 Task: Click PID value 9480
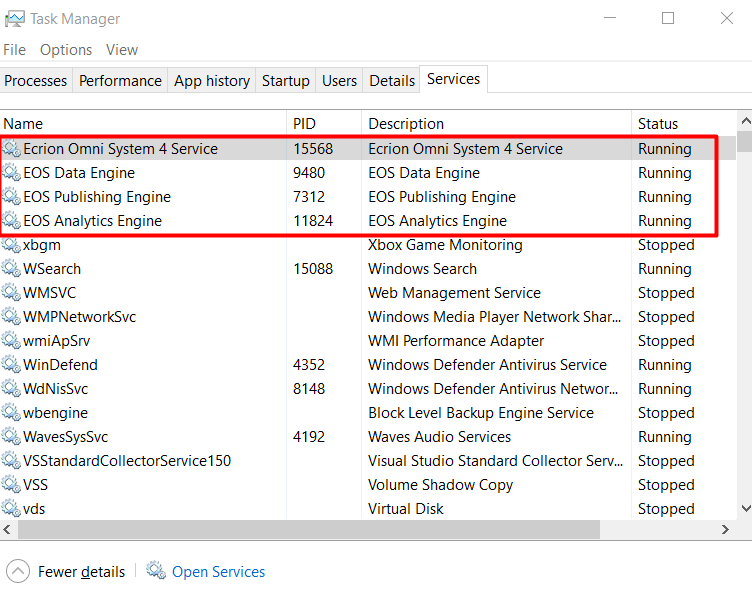click(x=309, y=173)
